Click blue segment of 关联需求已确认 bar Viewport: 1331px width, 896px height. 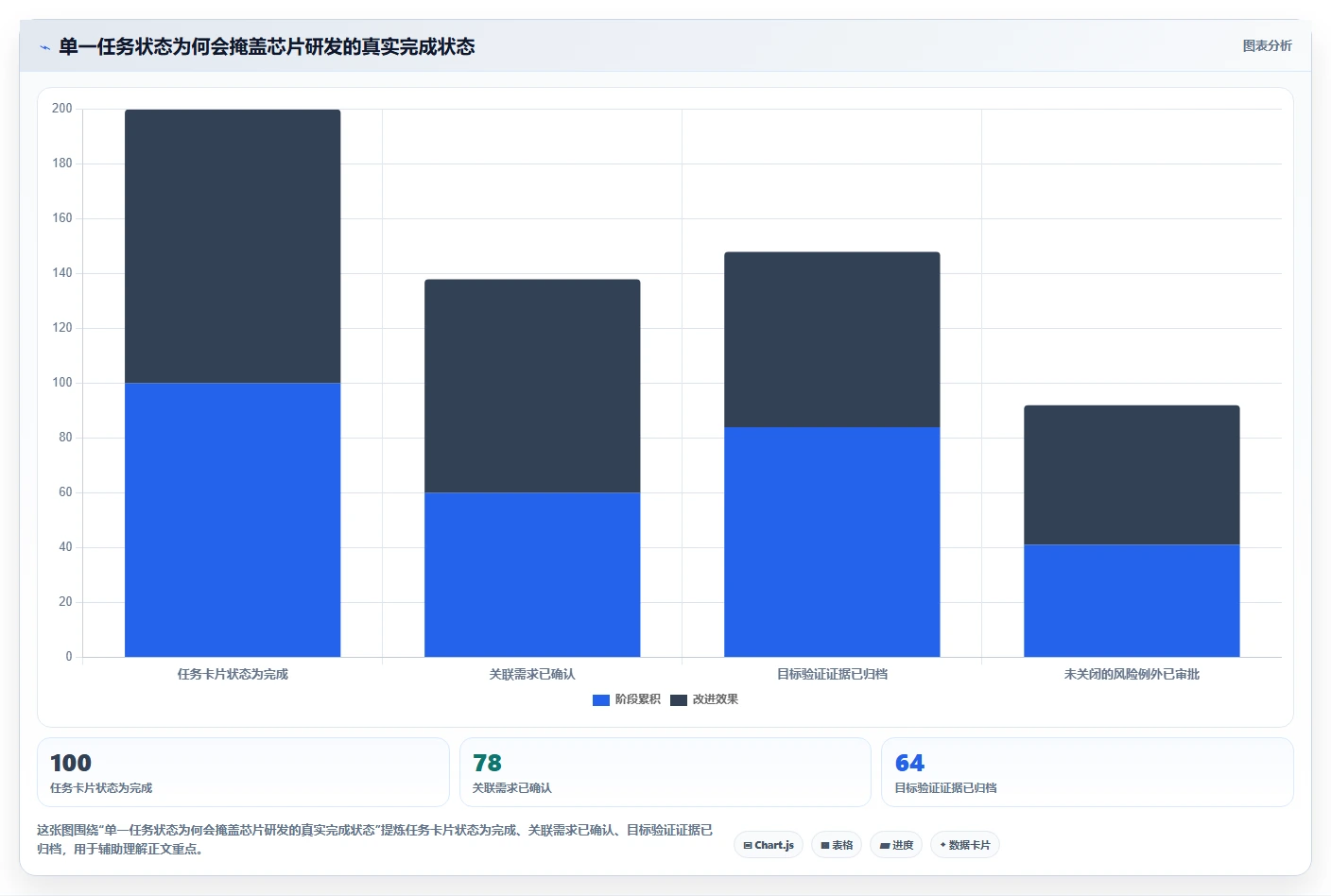[x=532, y=575]
